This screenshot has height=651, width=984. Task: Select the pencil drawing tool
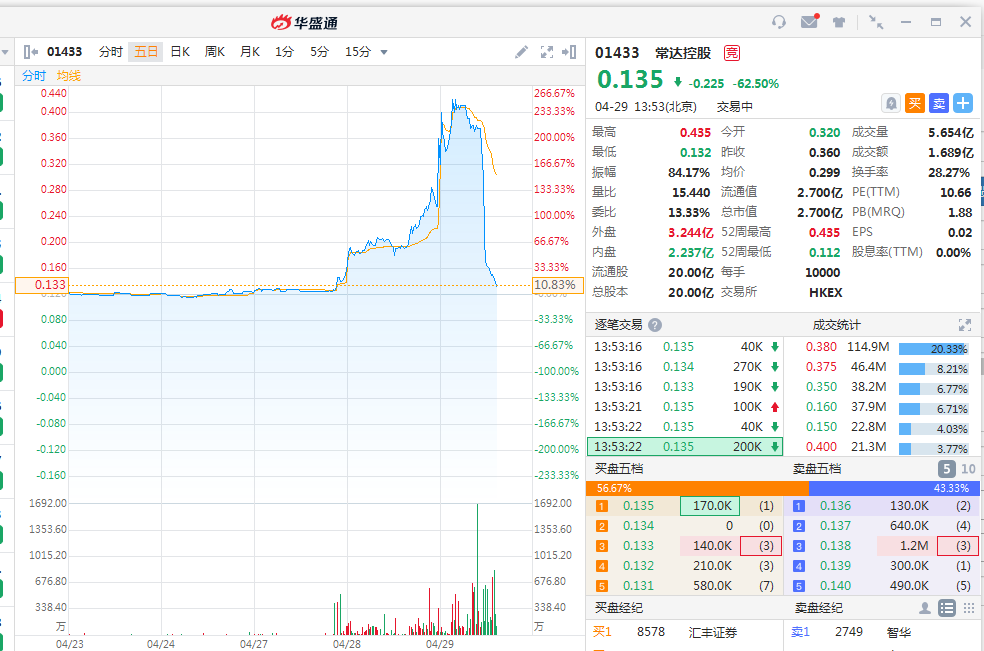coord(521,52)
